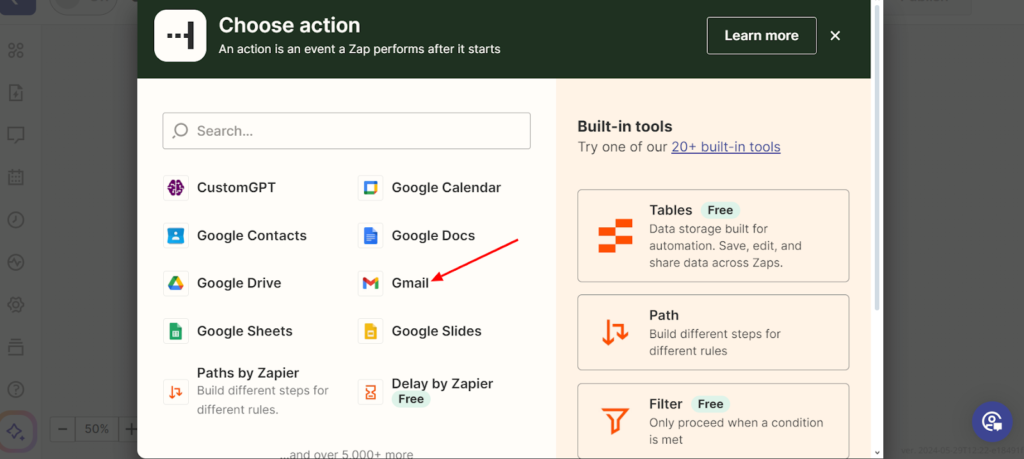Select the CustomGPT app icon
This screenshot has height=459, width=1024.
pos(176,188)
